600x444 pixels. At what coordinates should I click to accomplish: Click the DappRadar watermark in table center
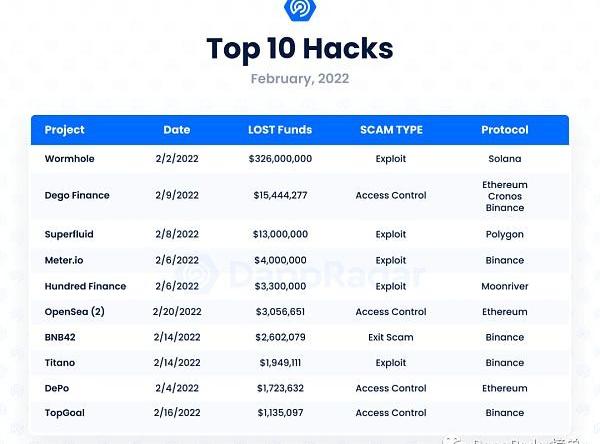(300, 274)
